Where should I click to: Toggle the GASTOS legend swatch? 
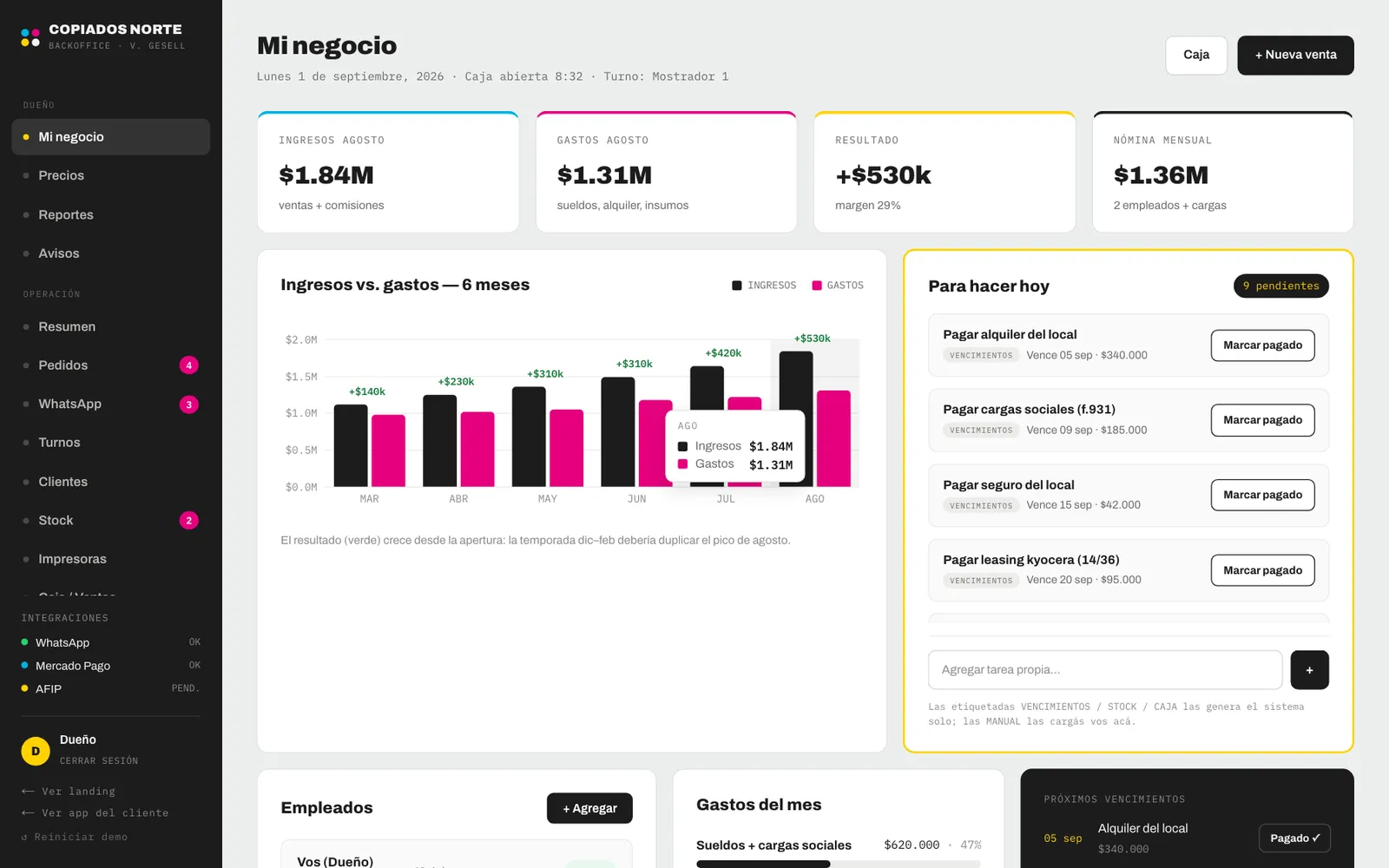pyautogui.click(x=817, y=286)
